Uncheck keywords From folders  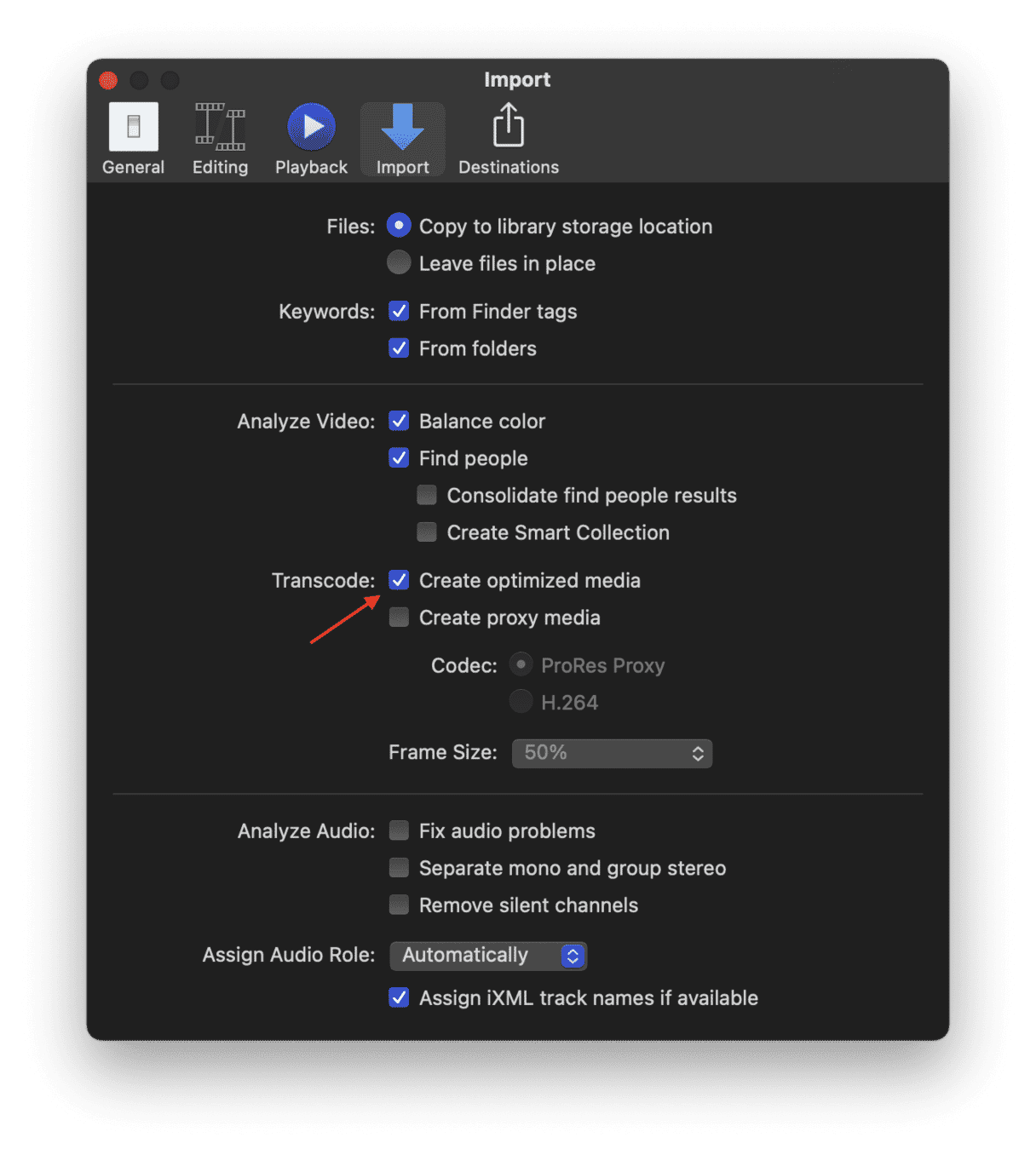click(x=399, y=348)
